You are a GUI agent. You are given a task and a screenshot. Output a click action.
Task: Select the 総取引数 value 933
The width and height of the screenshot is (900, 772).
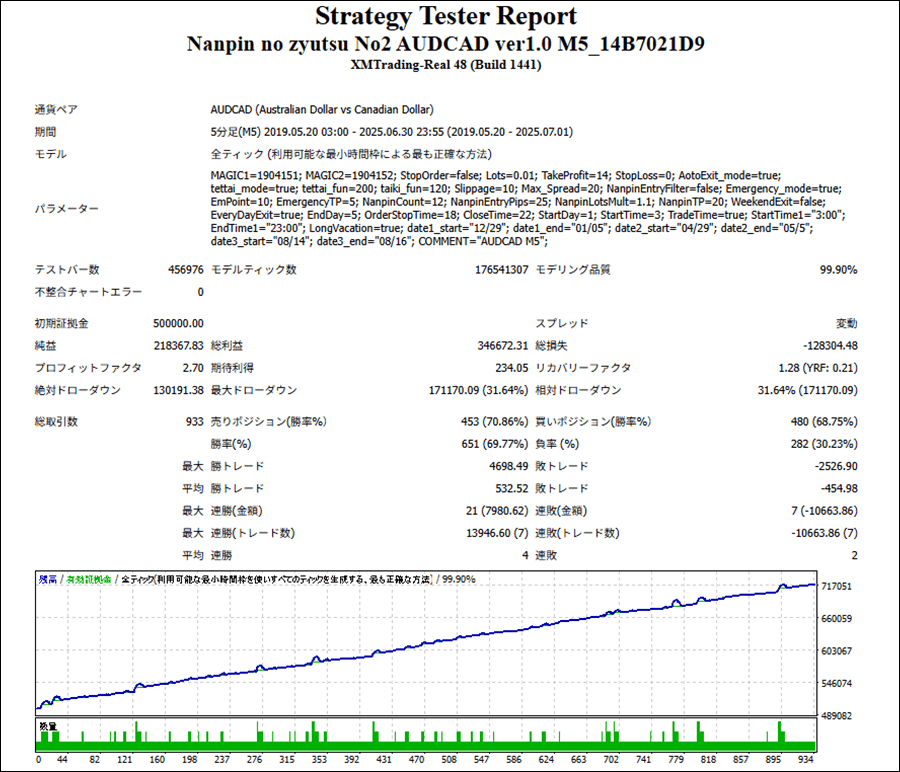195,422
